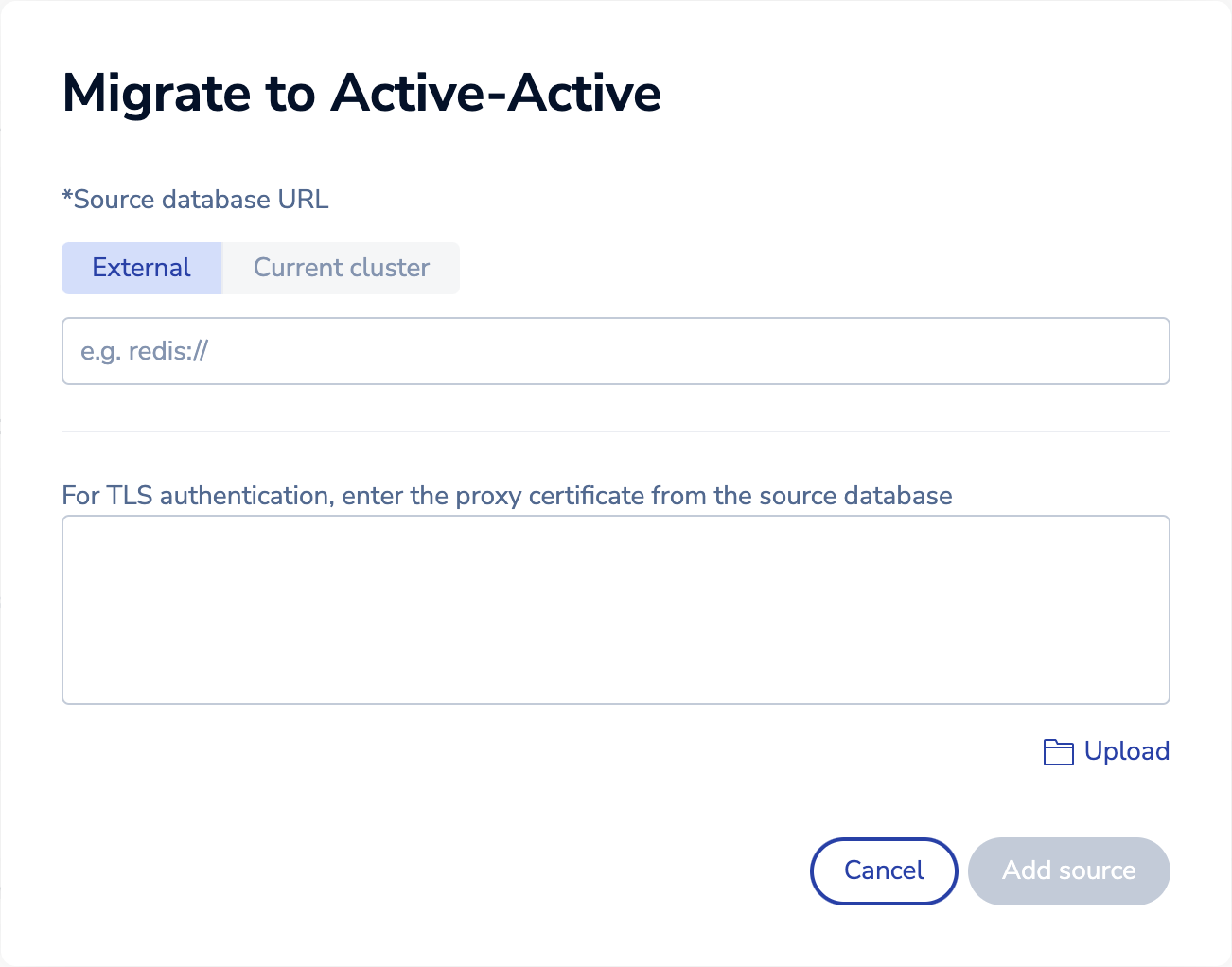Place cursor in the redis URL input
The height and width of the screenshot is (967, 1232).
[x=615, y=351]
